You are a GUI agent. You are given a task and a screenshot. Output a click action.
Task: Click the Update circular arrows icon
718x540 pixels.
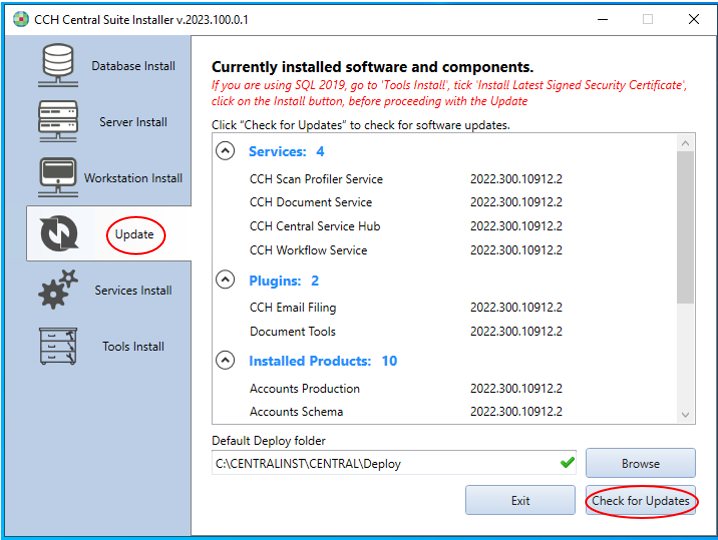coord(59,234)
